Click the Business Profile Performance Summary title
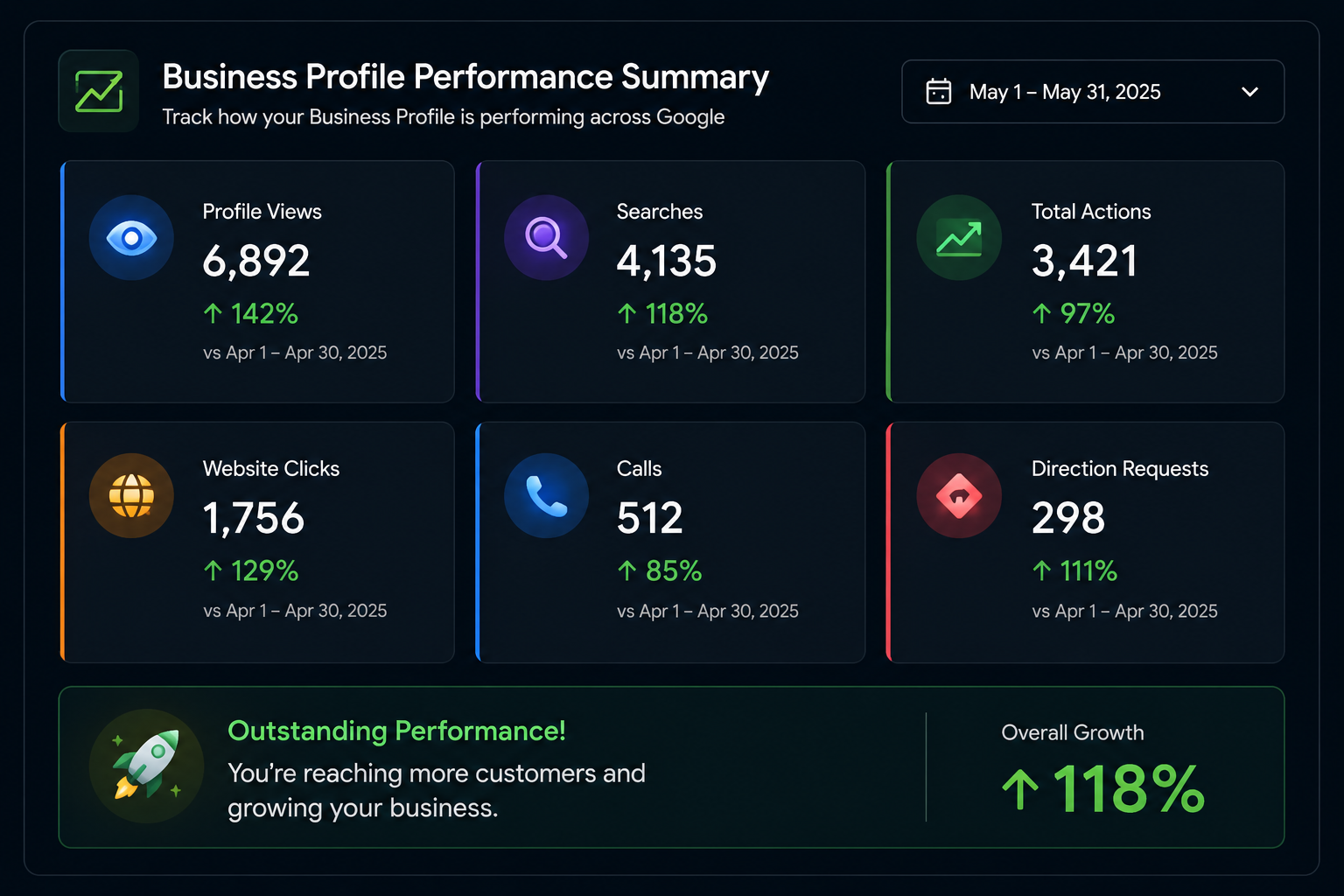Screen dimensions: 1344x896 click(x=465, y=77)
